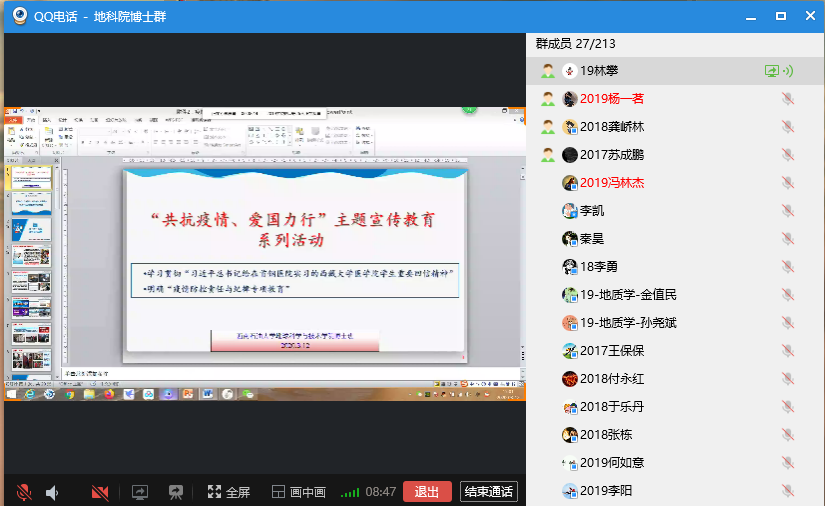Click the QQ phone logo icon
The width and height of the screenshot is (825, 506).
tap(19, 16)
